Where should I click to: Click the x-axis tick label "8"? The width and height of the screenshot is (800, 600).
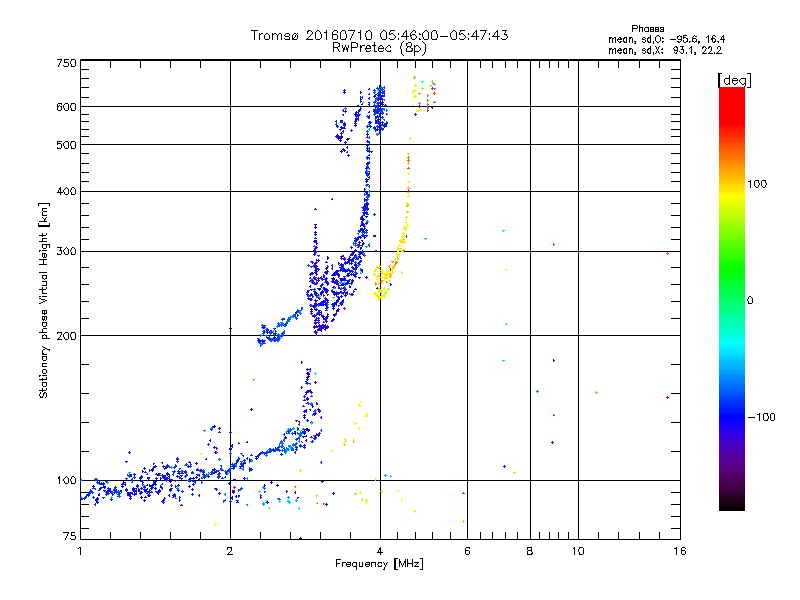[530, 551]
